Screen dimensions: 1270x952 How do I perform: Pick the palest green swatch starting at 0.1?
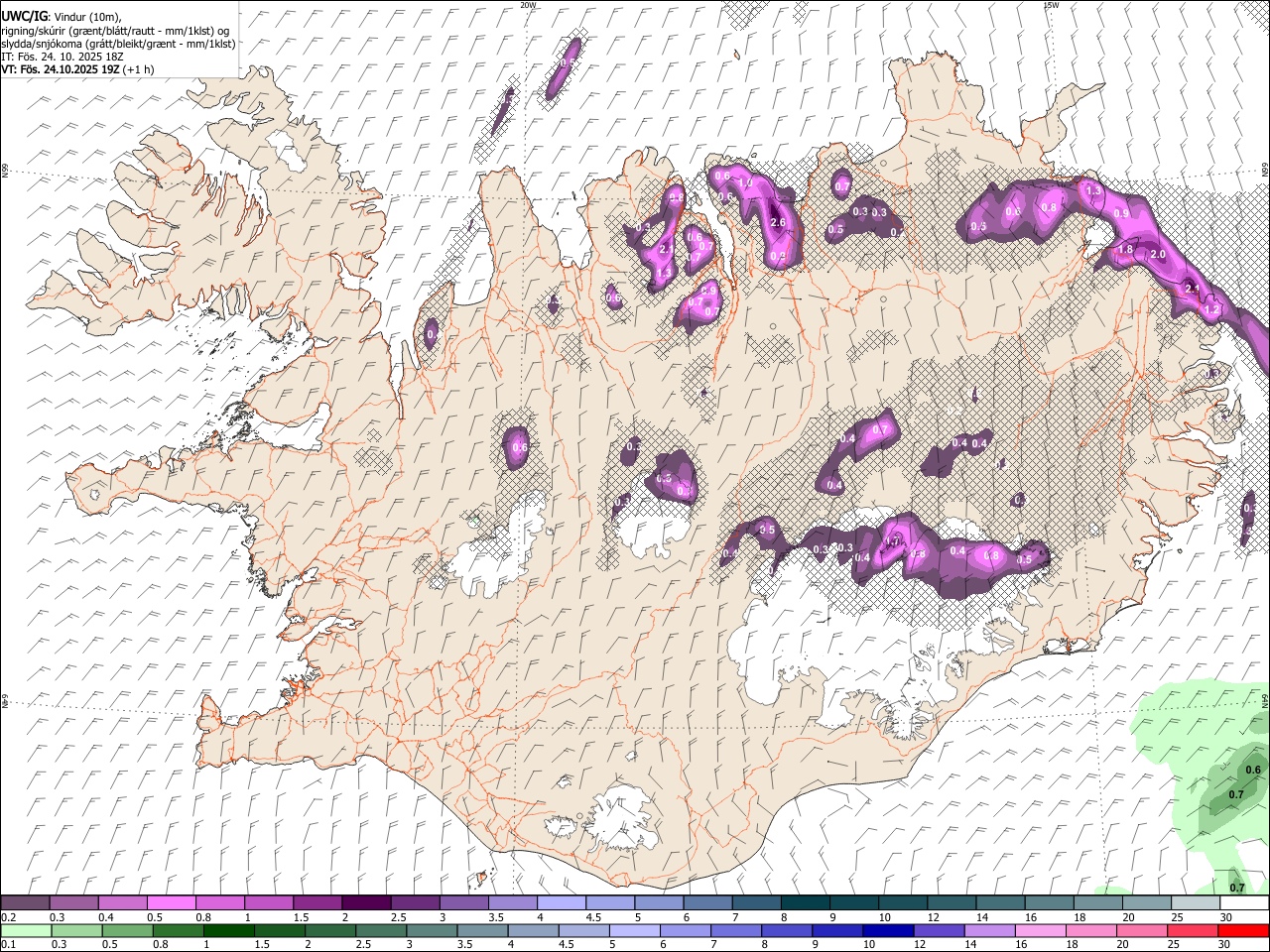[25, 931]
